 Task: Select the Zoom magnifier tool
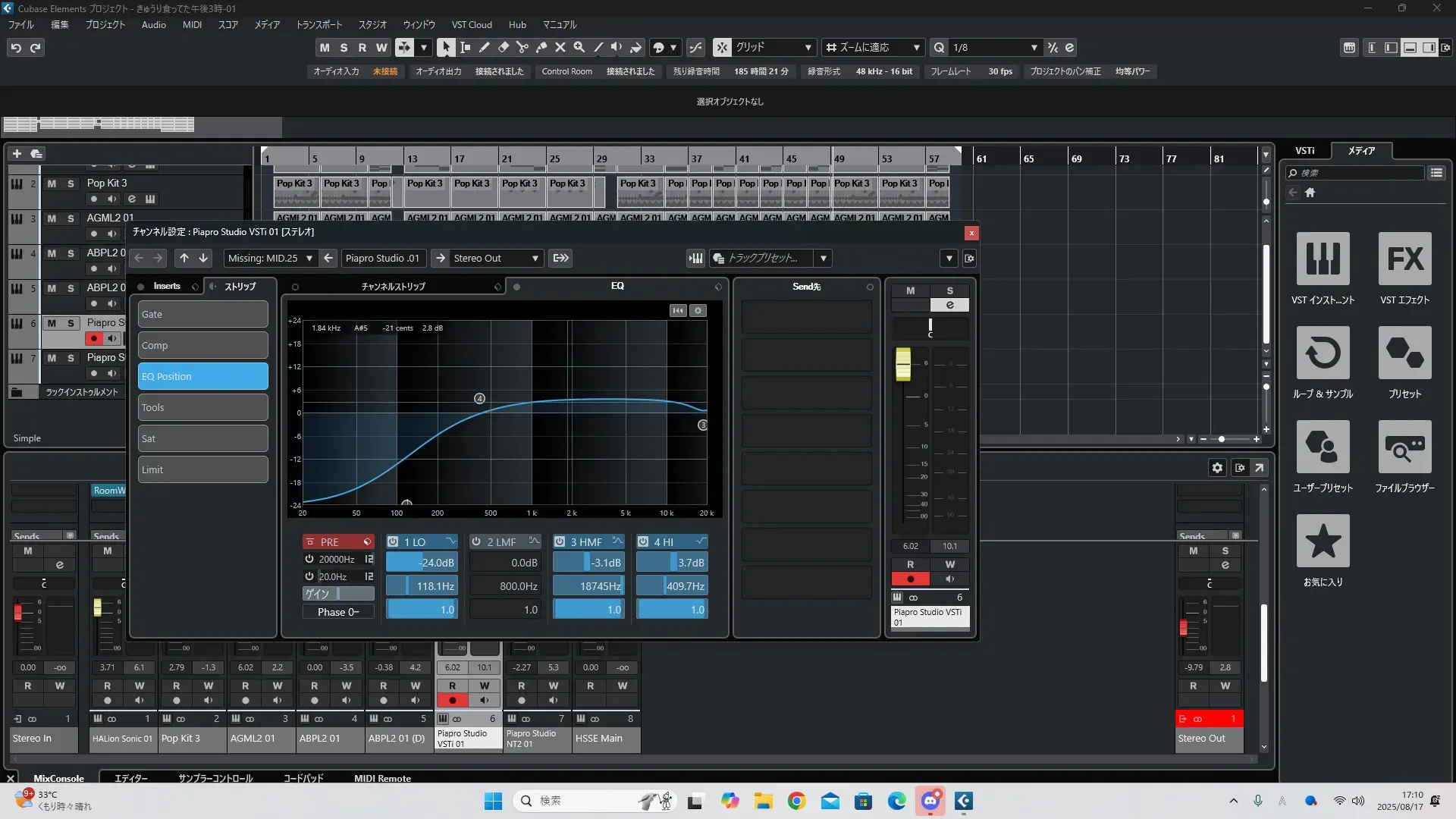tap(579, 48)
